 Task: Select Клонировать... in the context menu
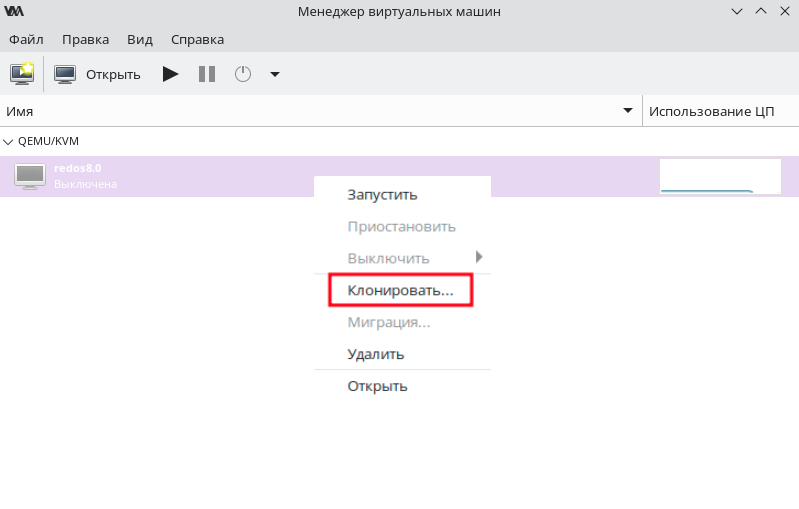click(401, 290)
